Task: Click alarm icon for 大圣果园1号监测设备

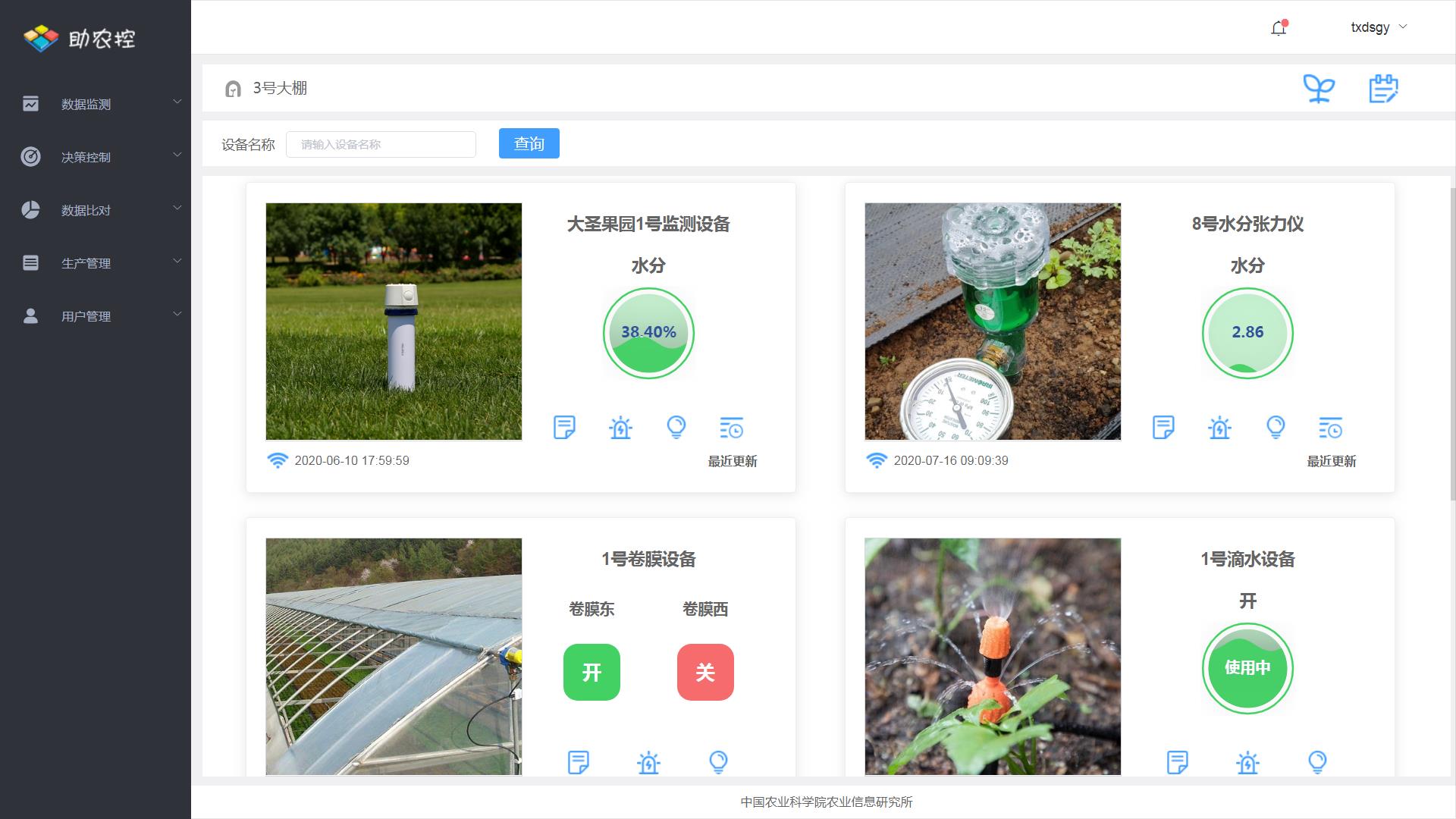Action: [x=620, y=428]
